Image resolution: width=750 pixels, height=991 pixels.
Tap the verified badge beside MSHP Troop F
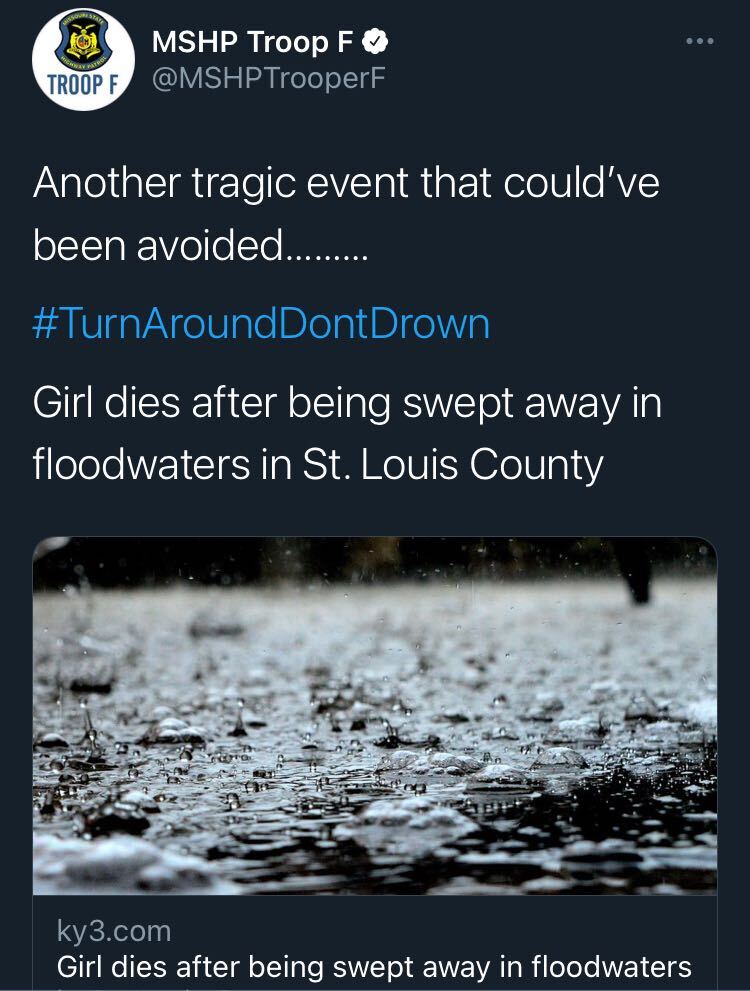click(x=376, y=42)
